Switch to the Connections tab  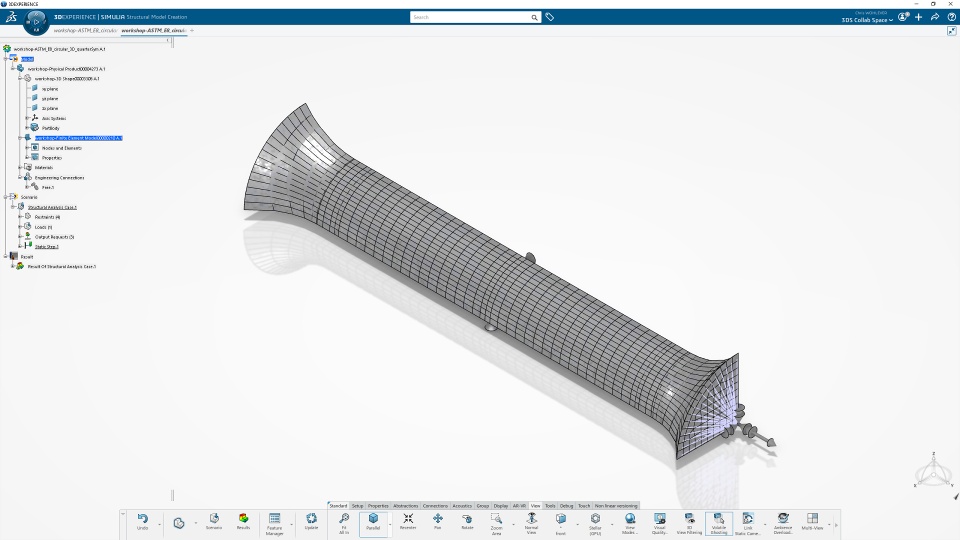pyautogui.click(x=435, y=506)
